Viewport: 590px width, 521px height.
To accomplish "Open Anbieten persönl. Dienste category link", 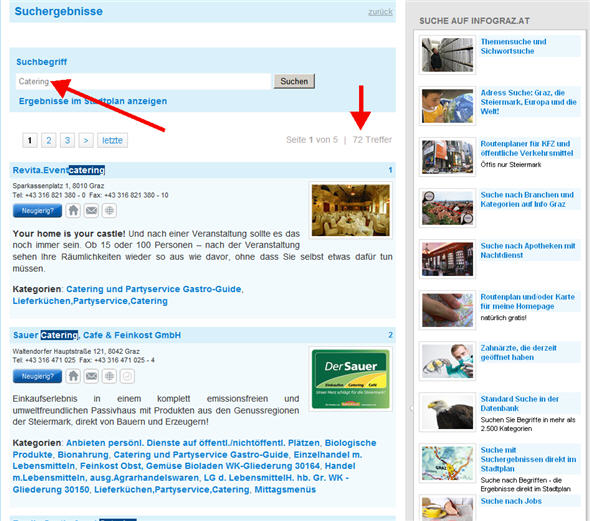I will coord(193,443).
